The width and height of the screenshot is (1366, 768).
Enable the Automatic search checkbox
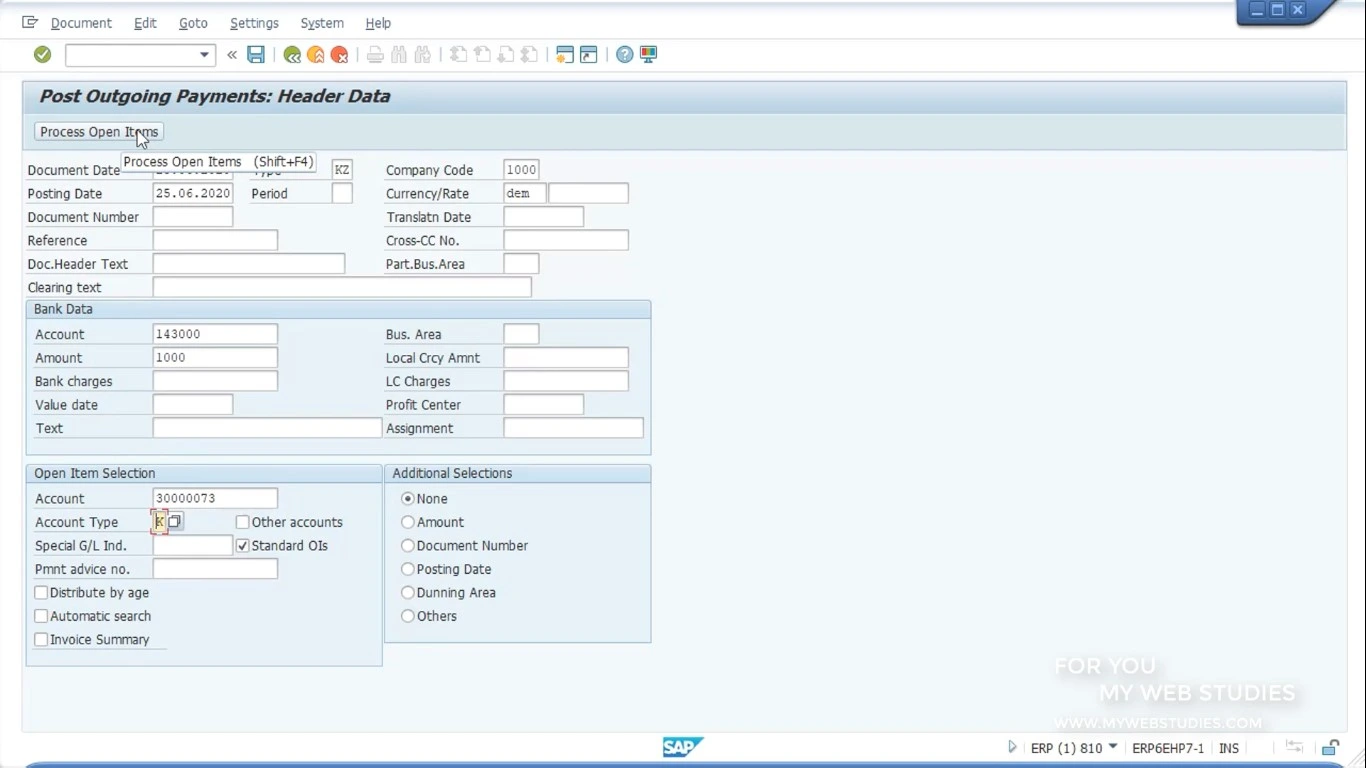(41, 616)
